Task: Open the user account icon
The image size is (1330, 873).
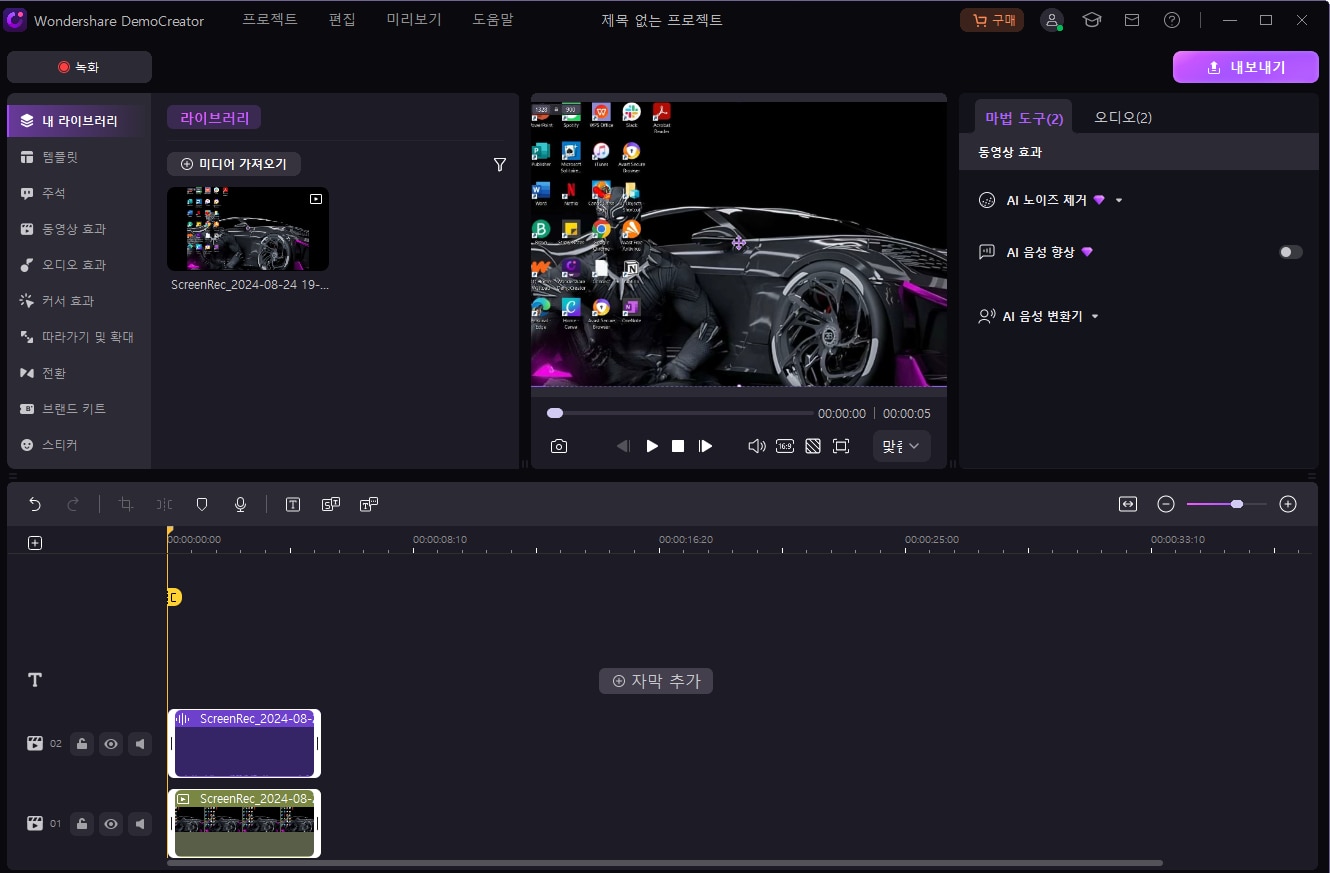Action: coord(1051,20)
